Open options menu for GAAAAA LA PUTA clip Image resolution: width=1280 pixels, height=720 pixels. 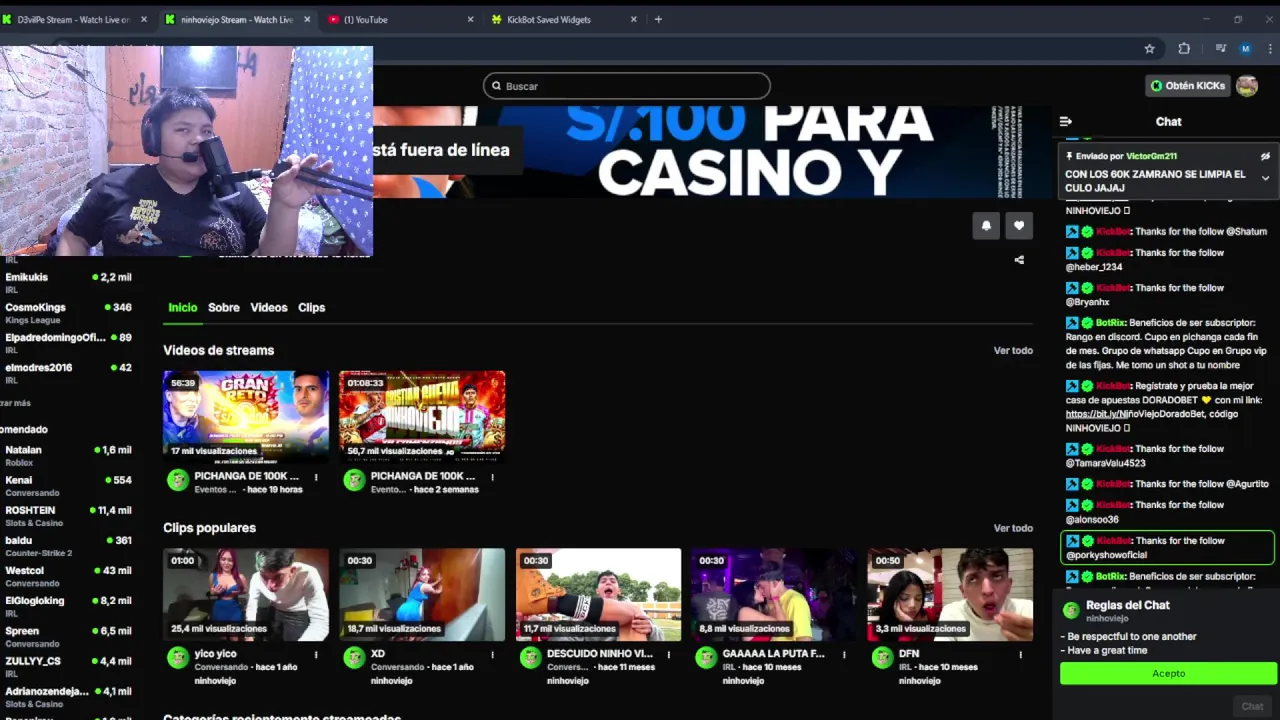[x=844, y=655]
